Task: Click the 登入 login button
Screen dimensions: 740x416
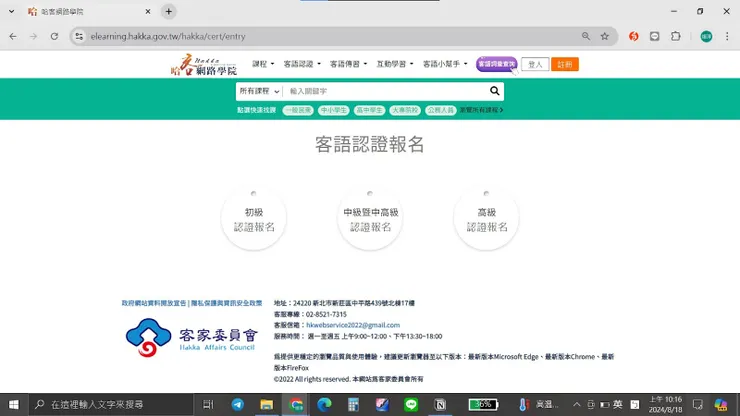Action: coord(535,64)
